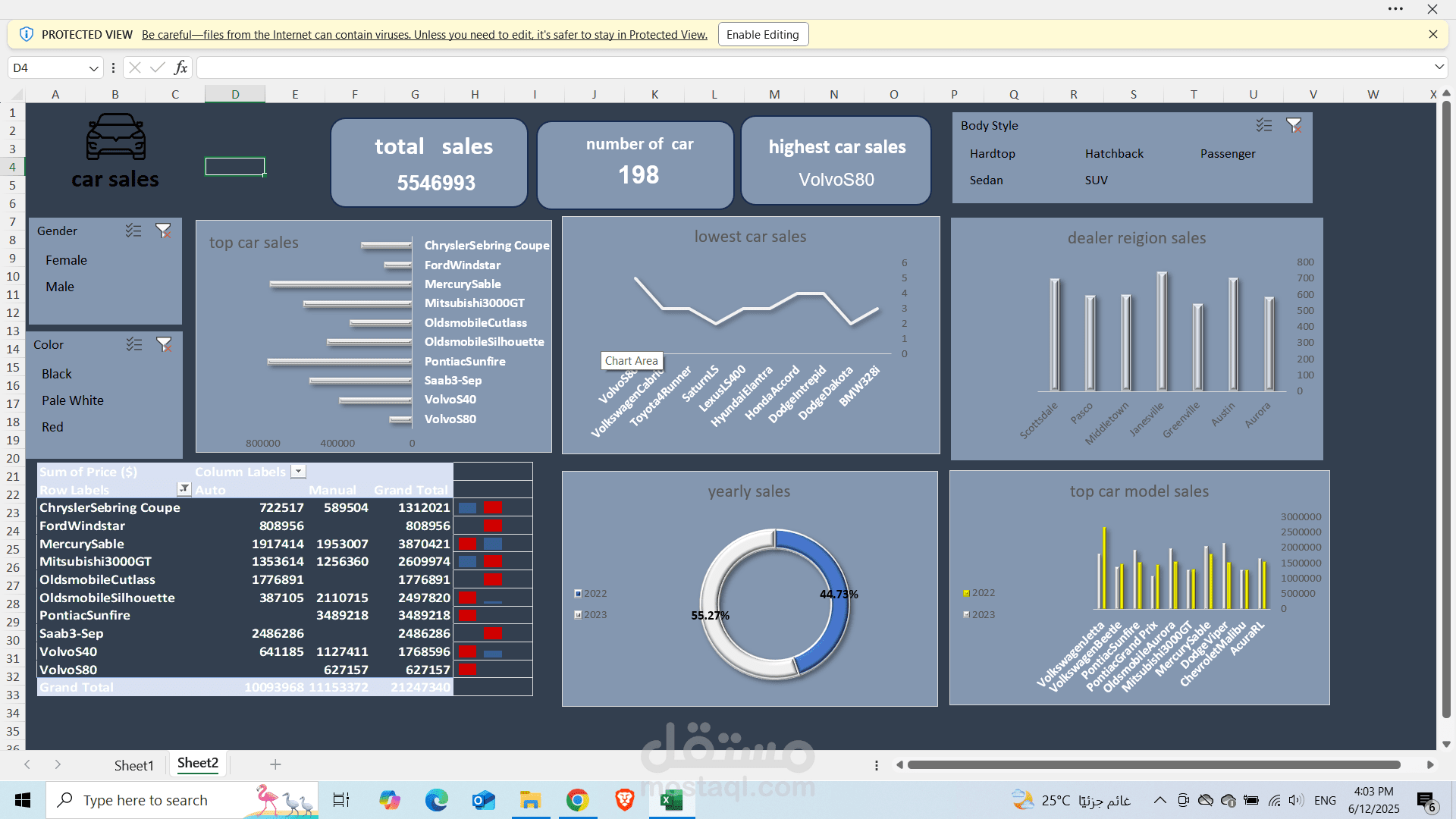Screen dimensions: 1456x819
Task: Click the MercurySable row label in pivot table
Action: tap(82, 544)
